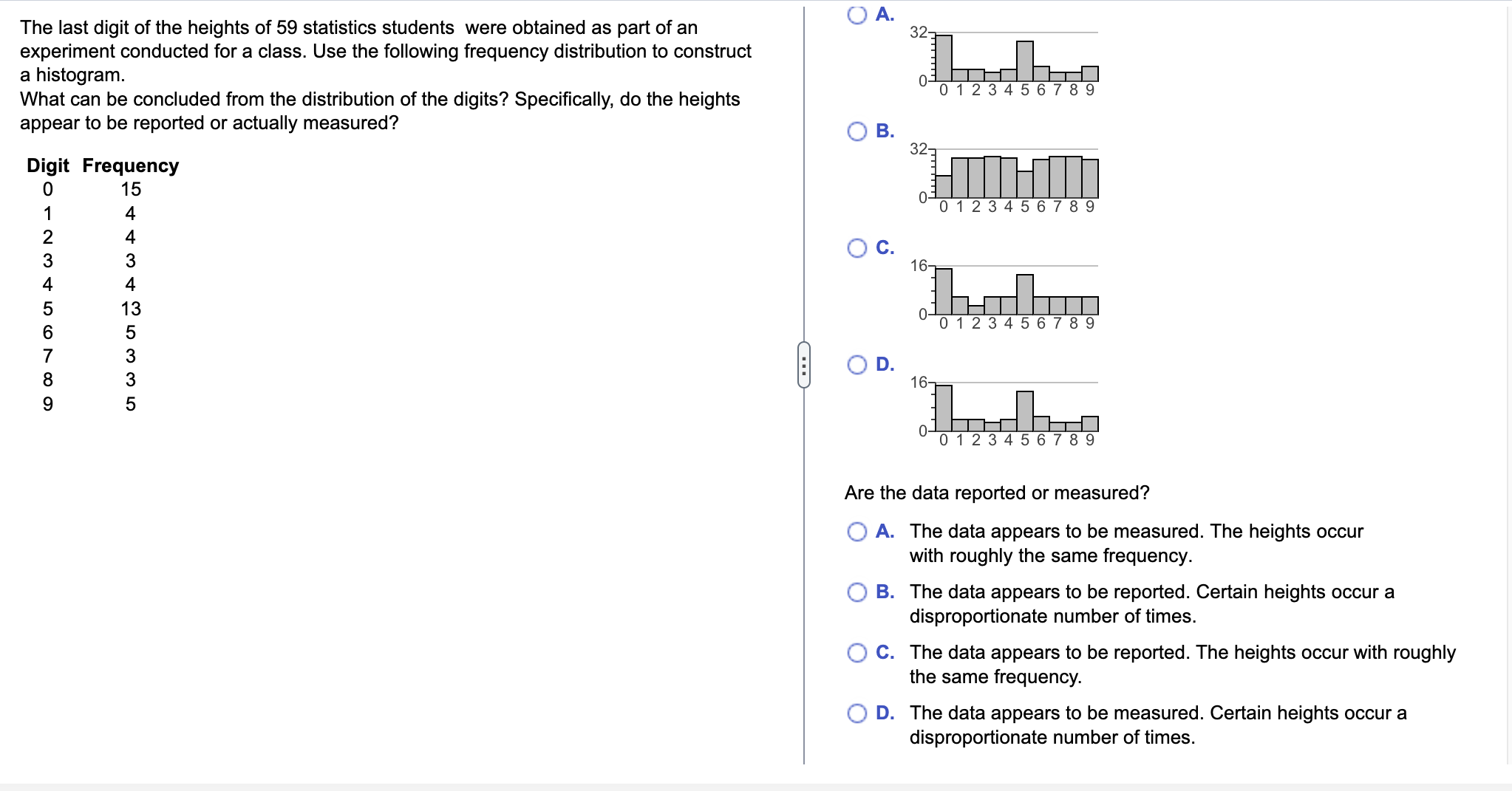This screenshot has width=1512, height=791.
Task: Choose answer C about reported heights same frequency
Action: click(x=858, y=652)
